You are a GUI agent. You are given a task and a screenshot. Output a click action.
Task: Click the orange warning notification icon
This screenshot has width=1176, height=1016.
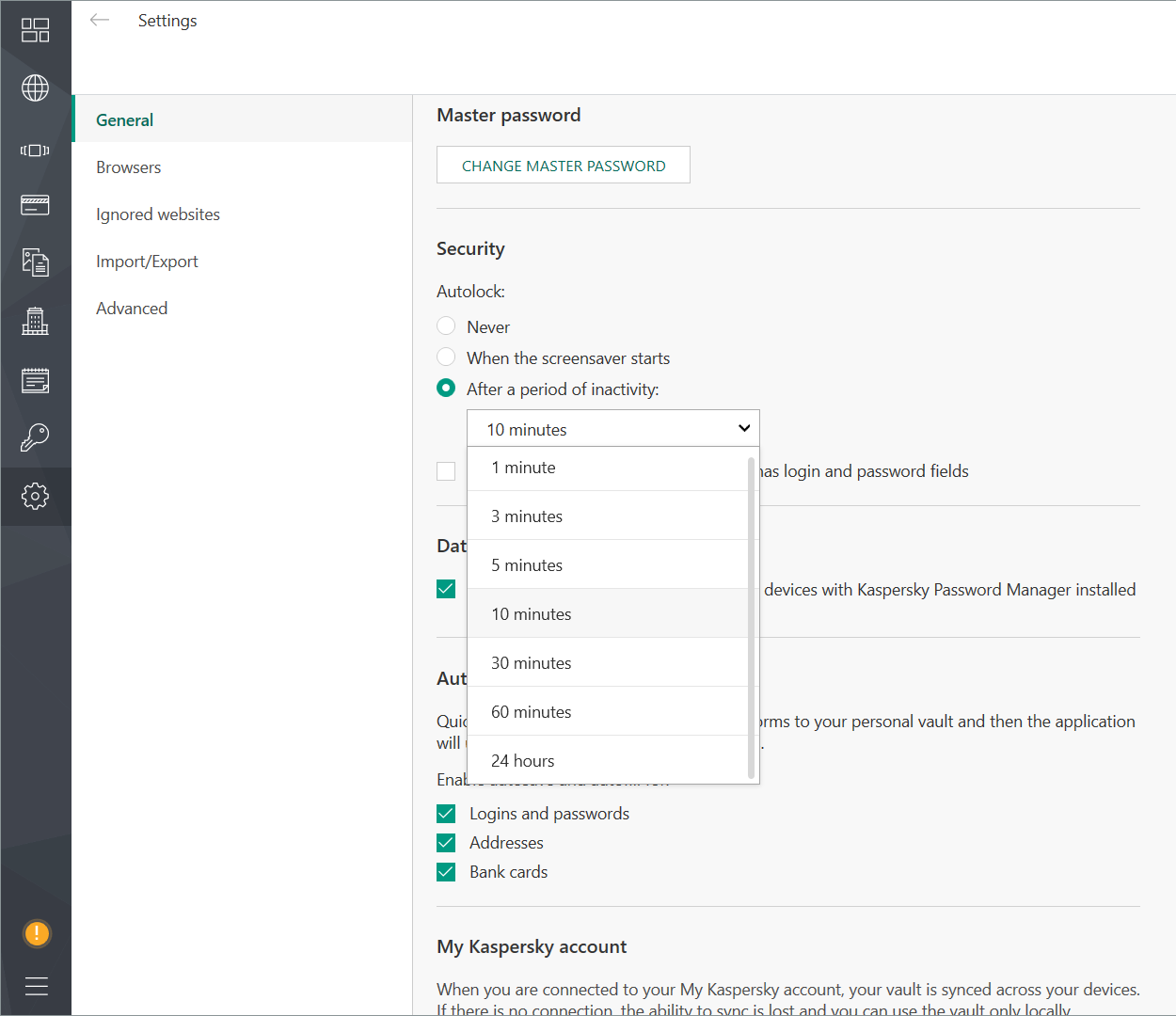tap(36, 933)
